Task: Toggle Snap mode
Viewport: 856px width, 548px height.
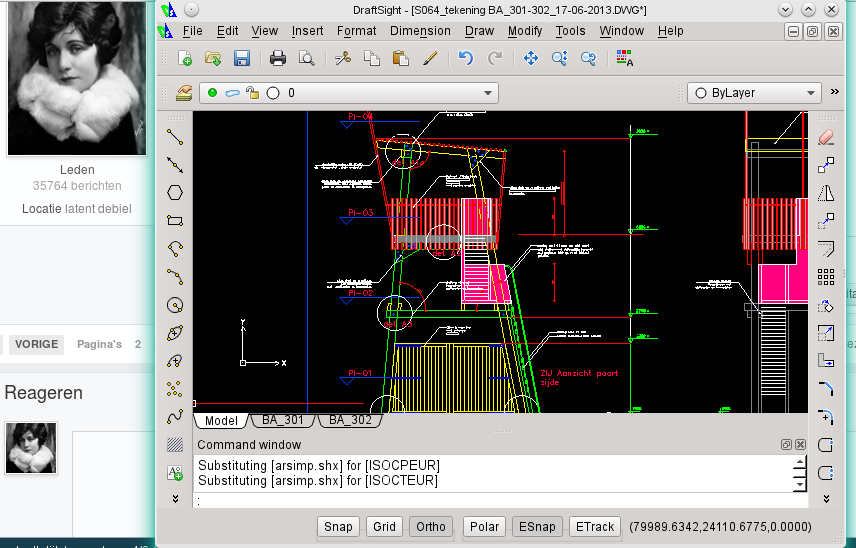Action: click(338, 527)
